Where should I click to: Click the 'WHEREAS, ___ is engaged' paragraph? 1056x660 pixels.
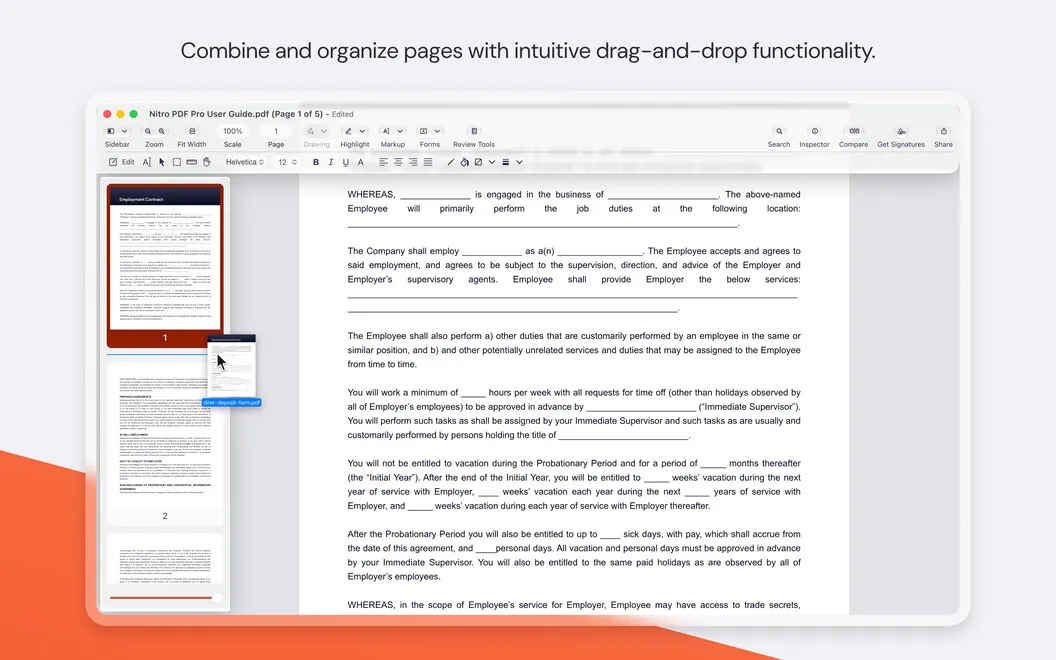(574, 209)
